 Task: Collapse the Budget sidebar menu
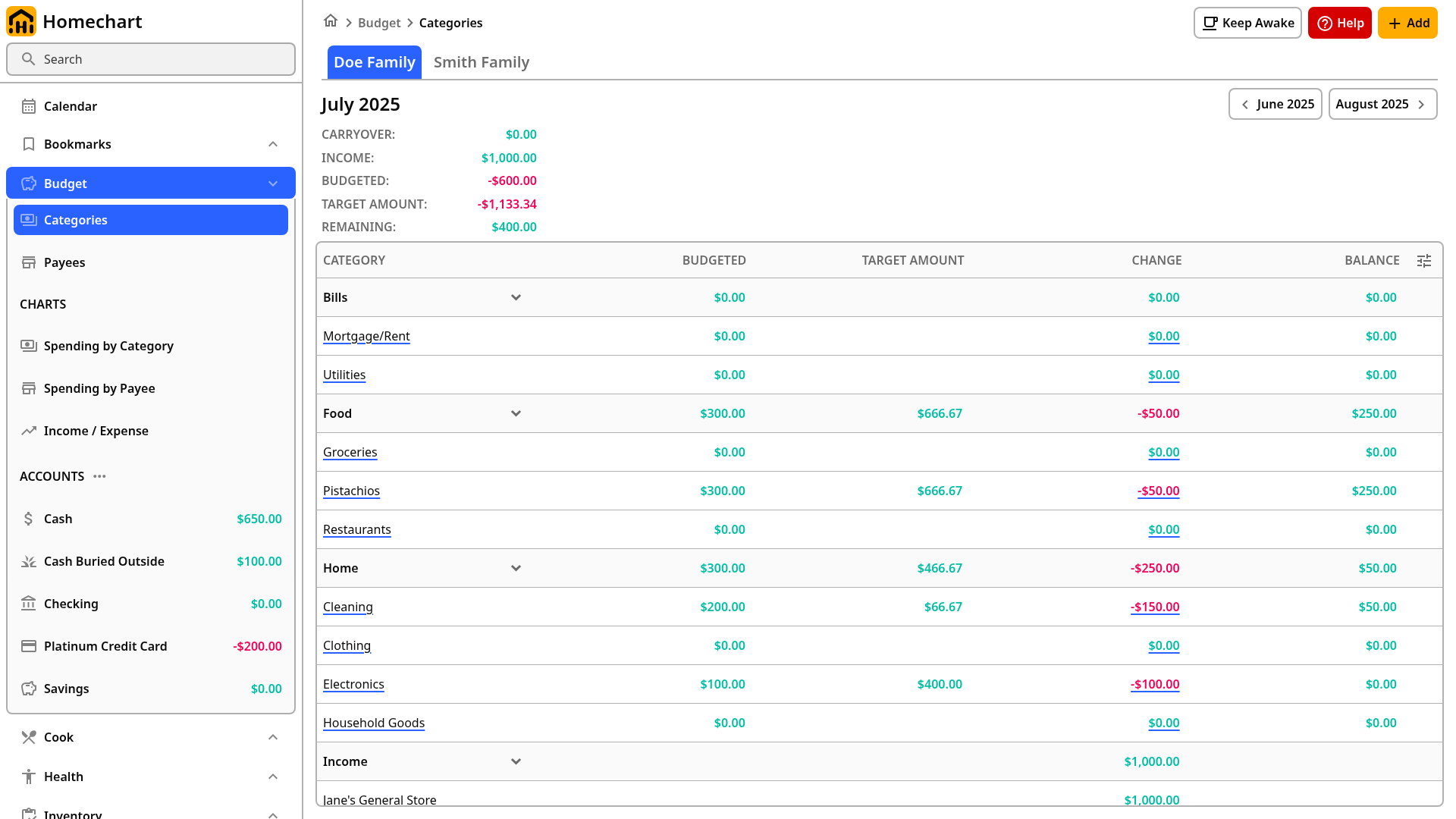pos(273,184)
